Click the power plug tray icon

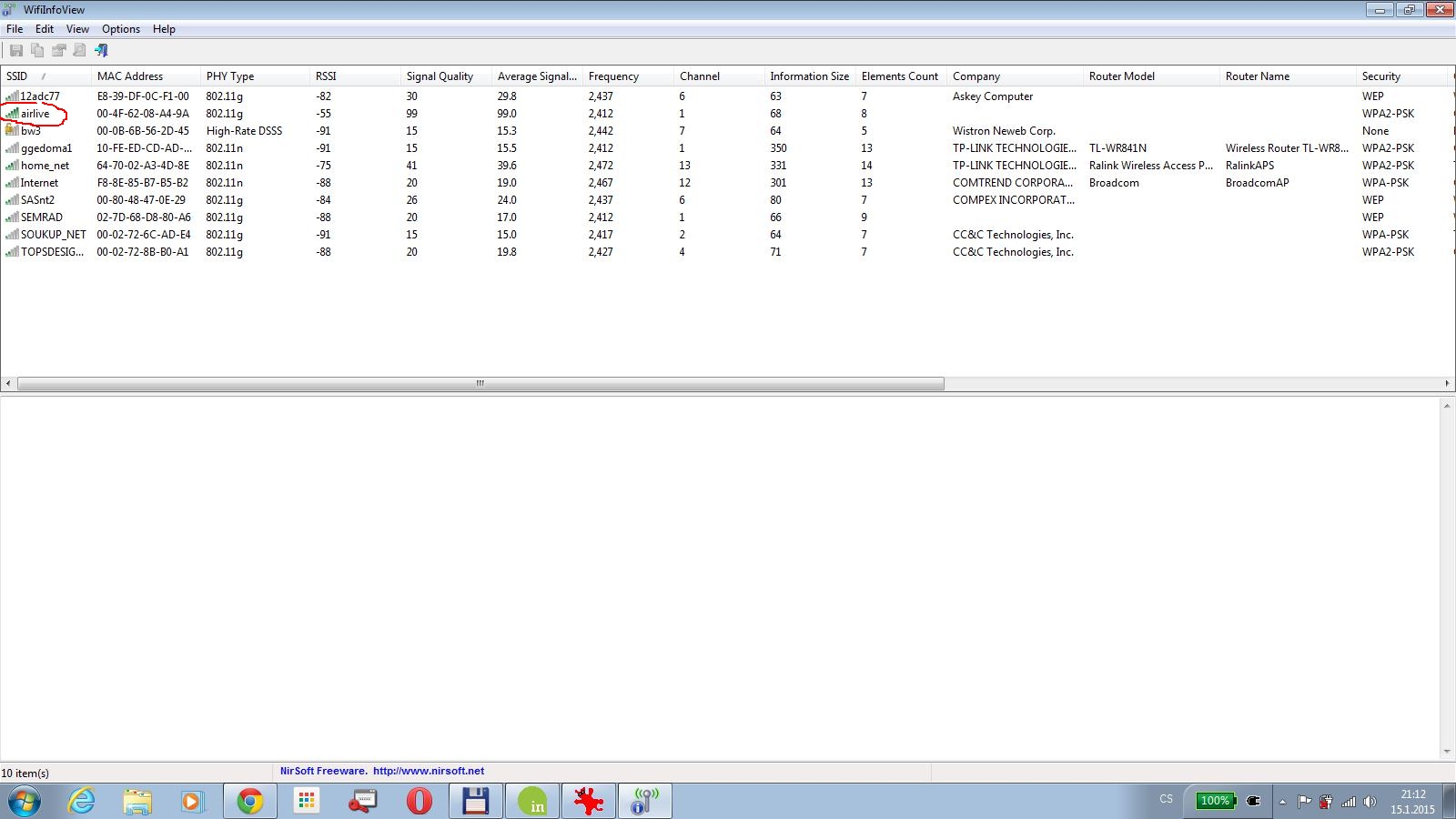pos(1254,801)
